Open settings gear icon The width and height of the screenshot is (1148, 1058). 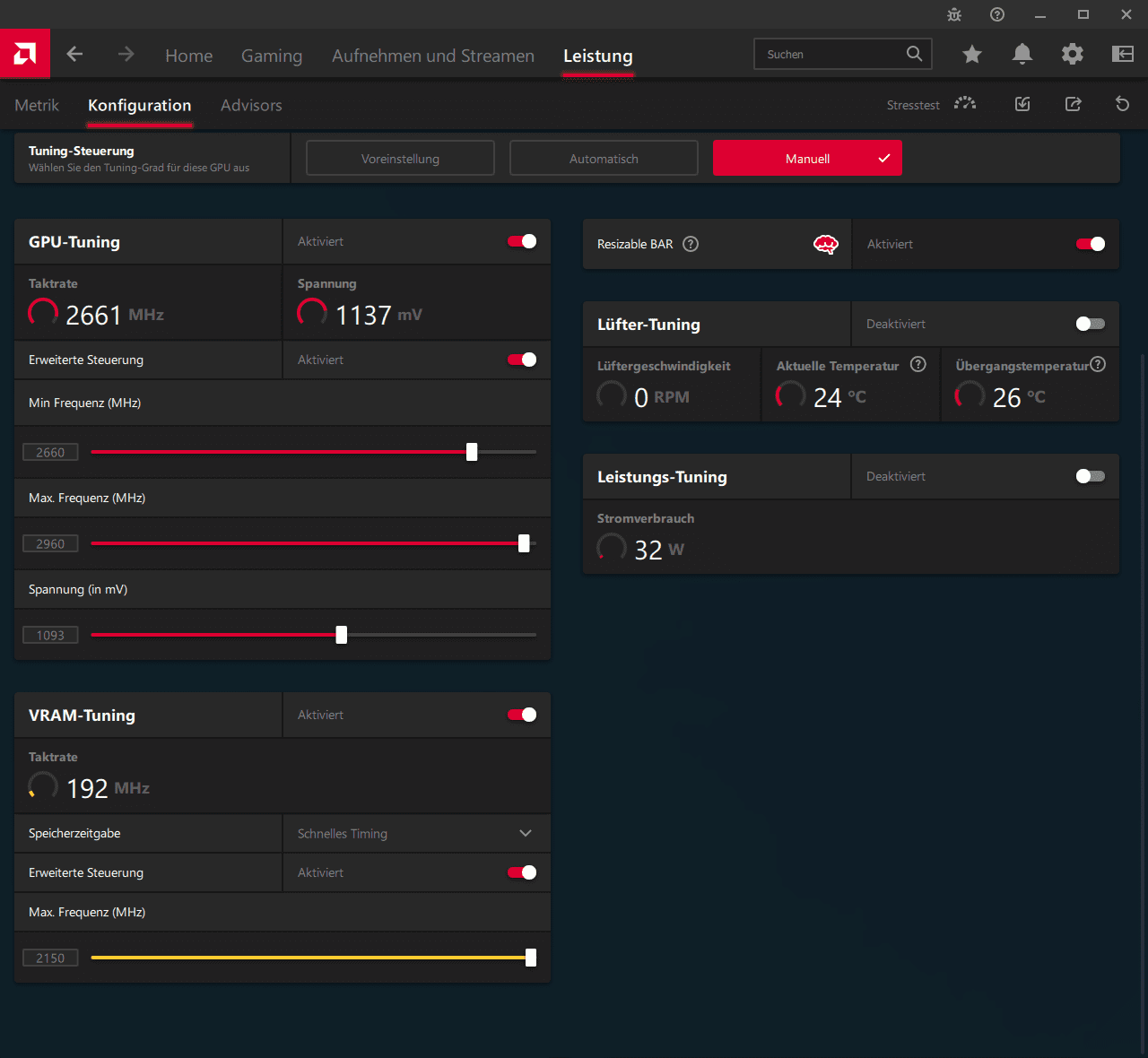coord(1073,54)
